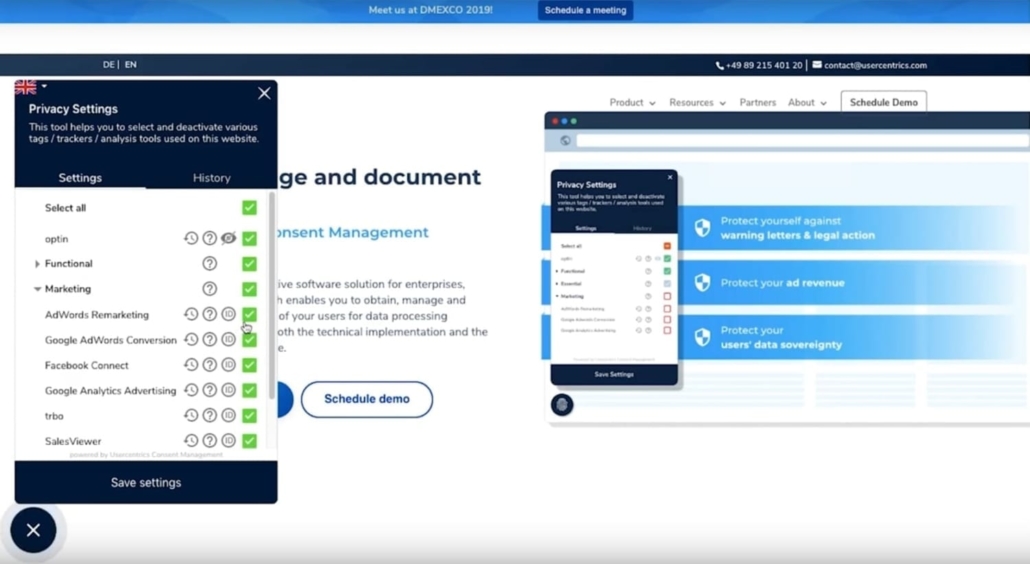Uncheck Google Analytics Advertising checkbox

250,390
